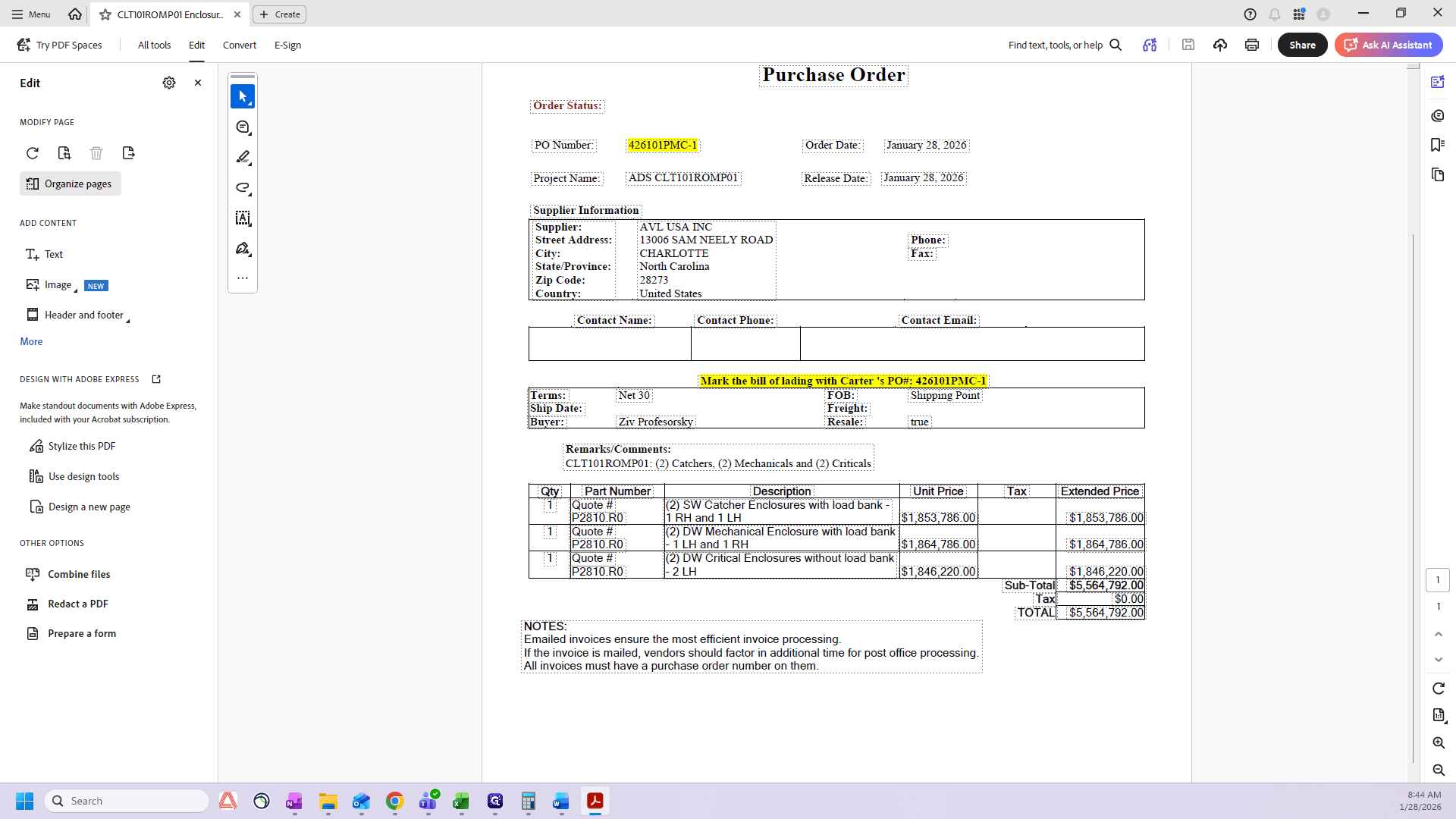Zoom out using minus magnifier
This screenshot has width=1456, height=819.
[x=1439, y=770]
